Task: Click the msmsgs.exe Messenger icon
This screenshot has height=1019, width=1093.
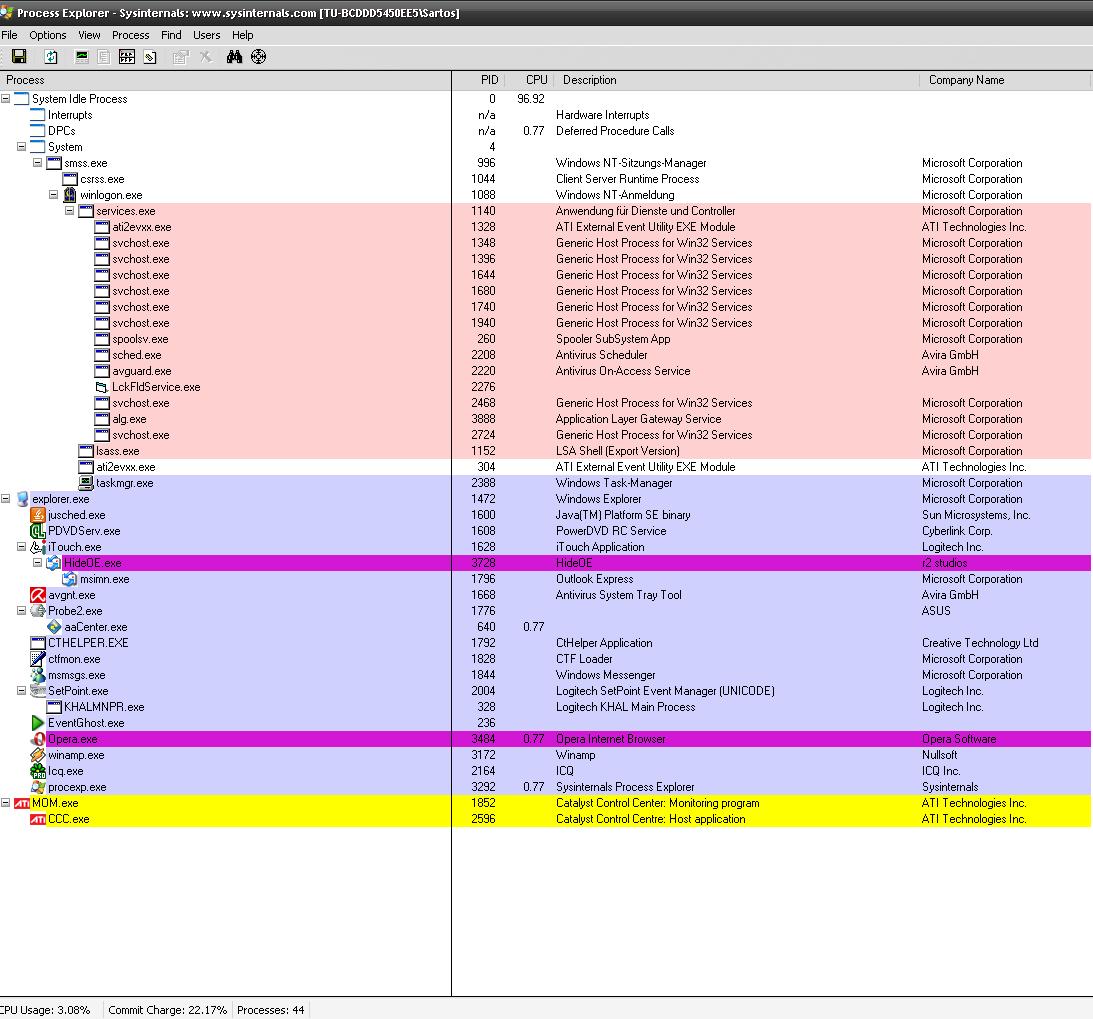Action: pos(38,675)
